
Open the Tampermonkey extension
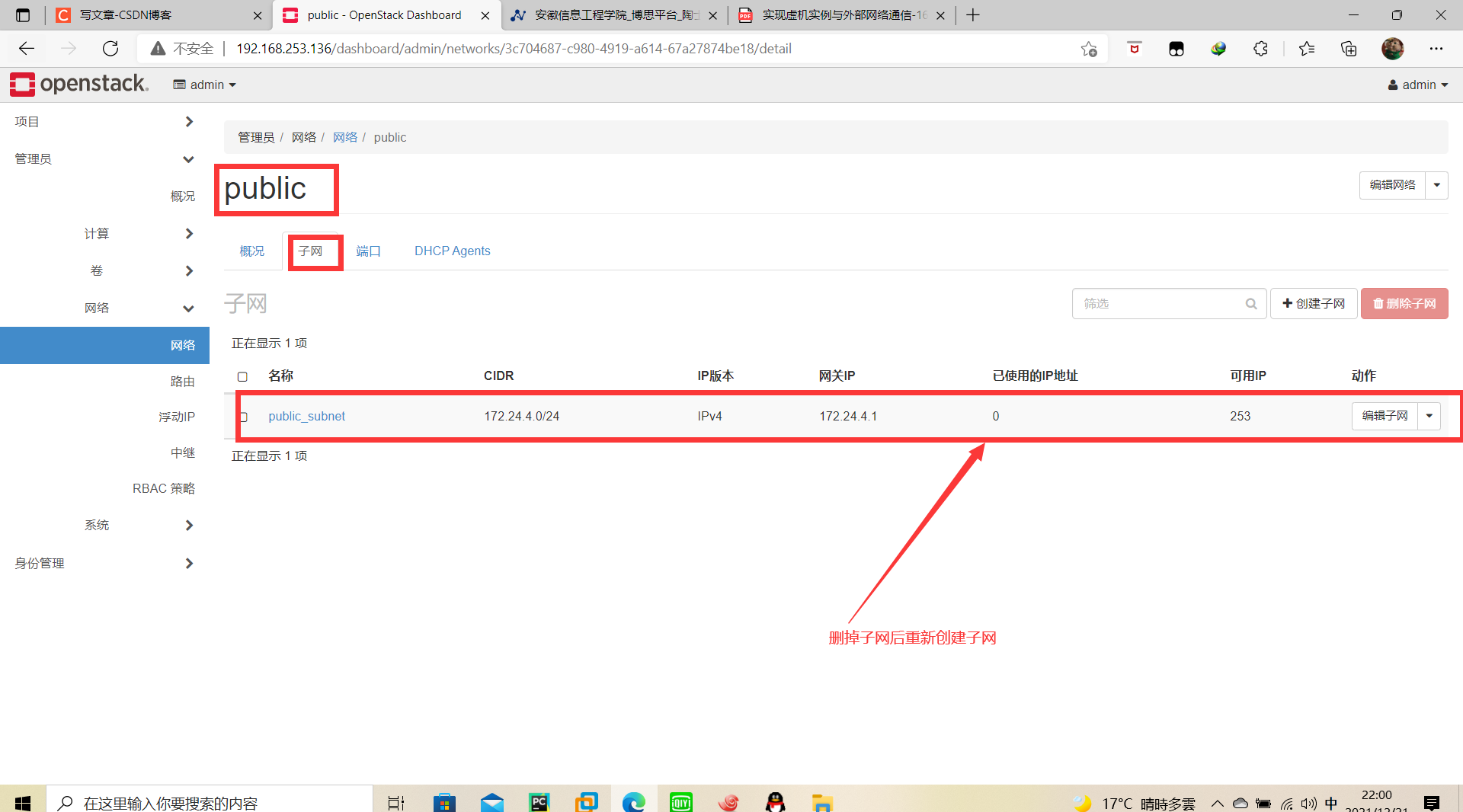click(1176, 49)
